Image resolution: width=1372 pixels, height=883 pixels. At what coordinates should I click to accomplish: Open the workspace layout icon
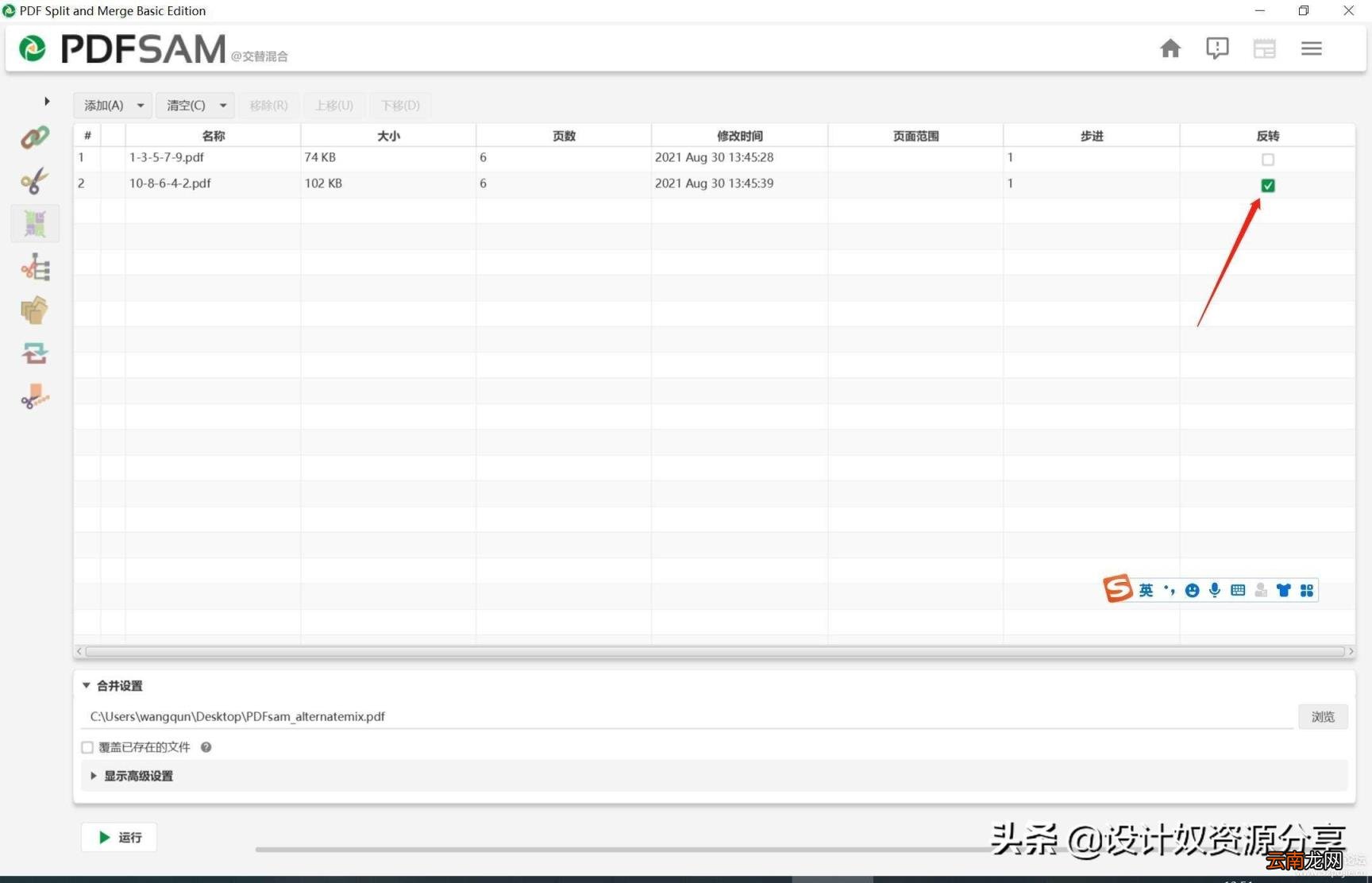pos(1264,48)
